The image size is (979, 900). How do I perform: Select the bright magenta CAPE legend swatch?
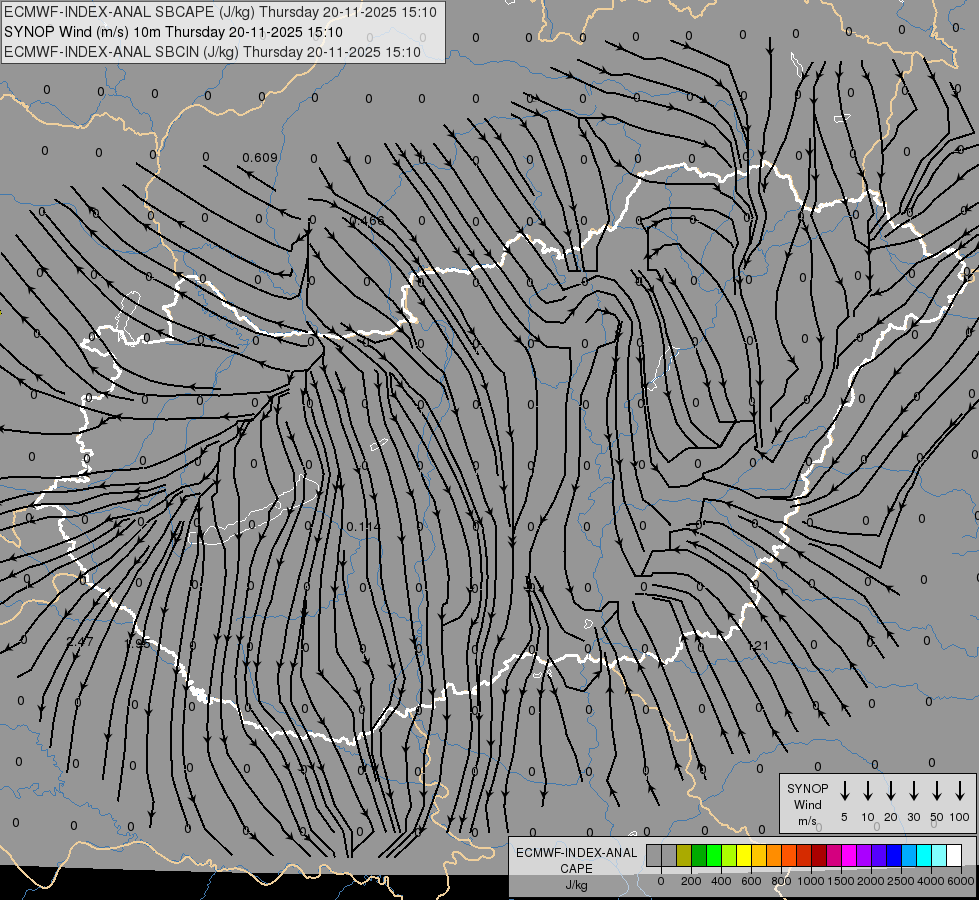(850, 855)
